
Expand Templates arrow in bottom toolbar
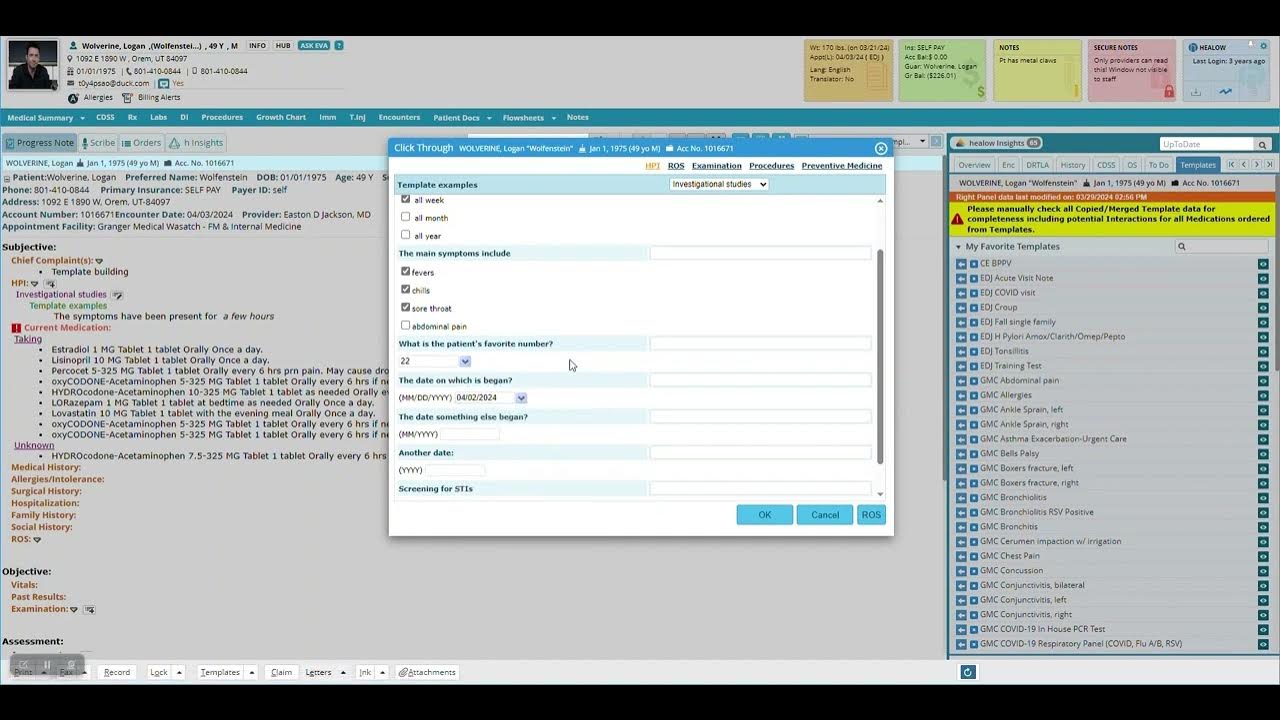[x=252, y=673]
